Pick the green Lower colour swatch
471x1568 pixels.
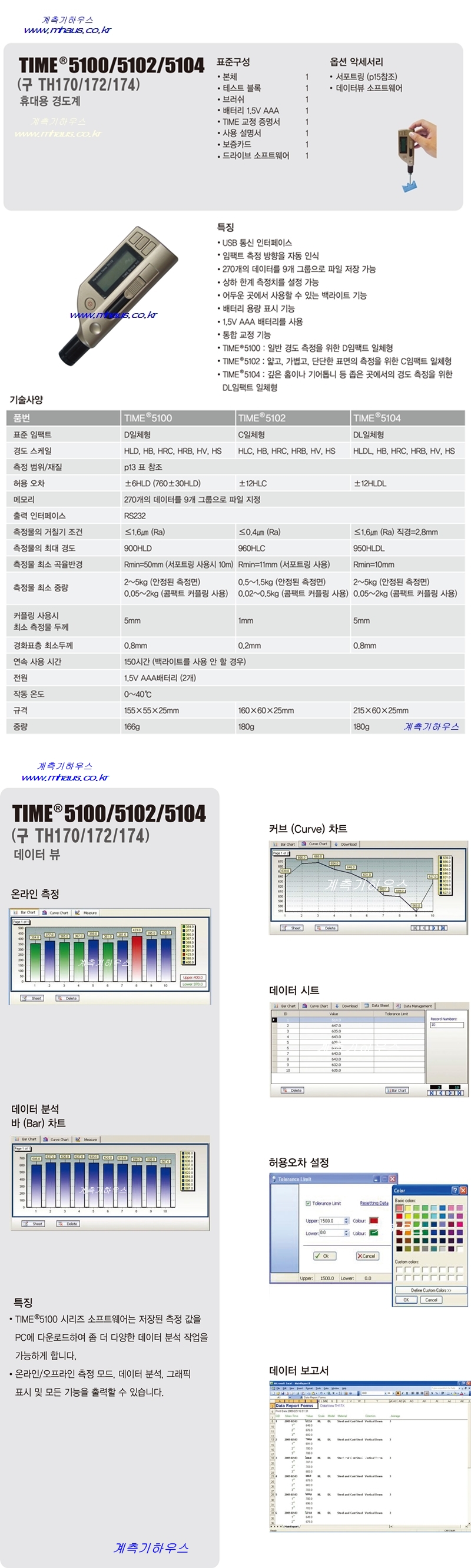[374, 1233]
